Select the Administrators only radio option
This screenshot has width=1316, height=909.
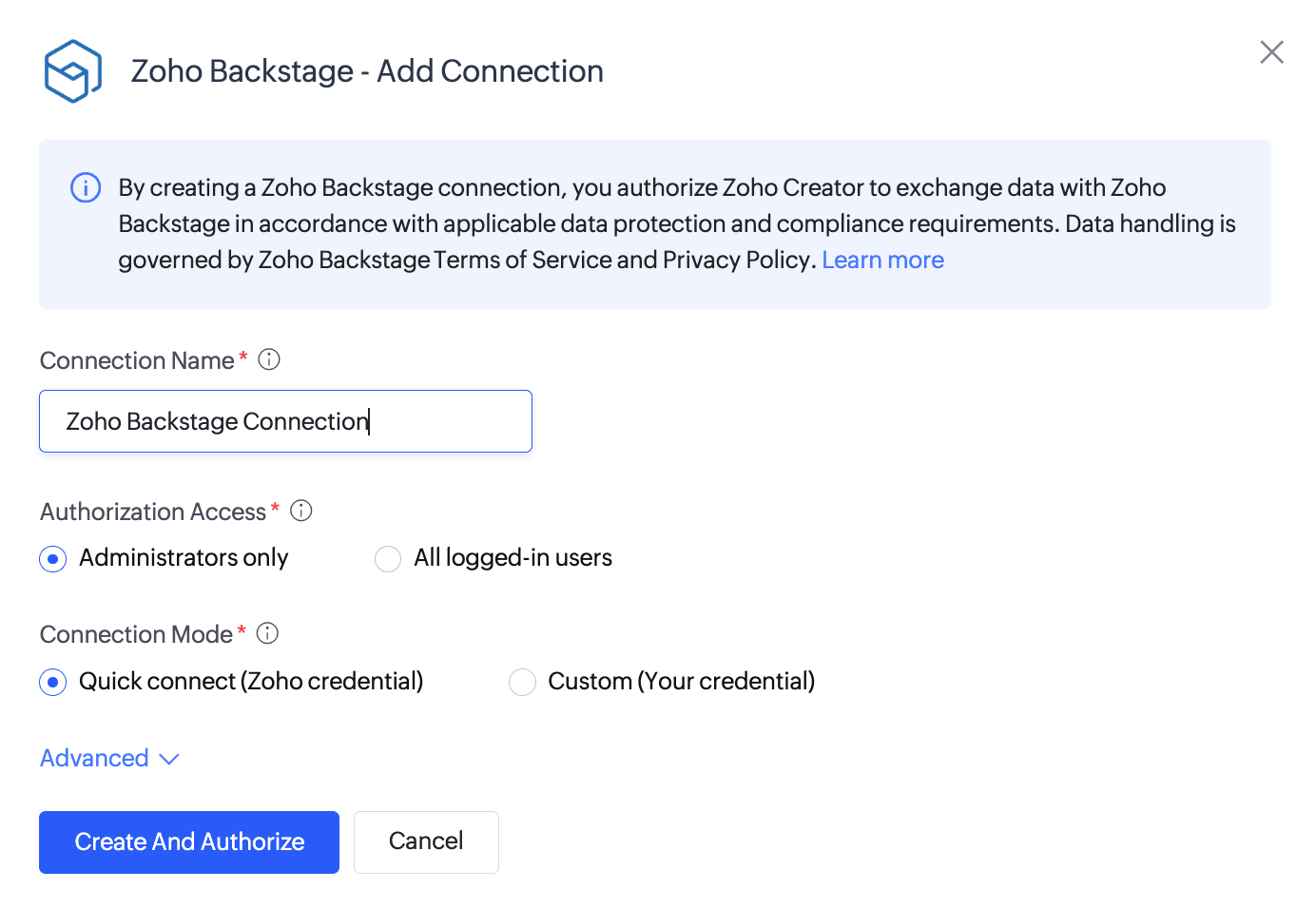click(53, 559)
